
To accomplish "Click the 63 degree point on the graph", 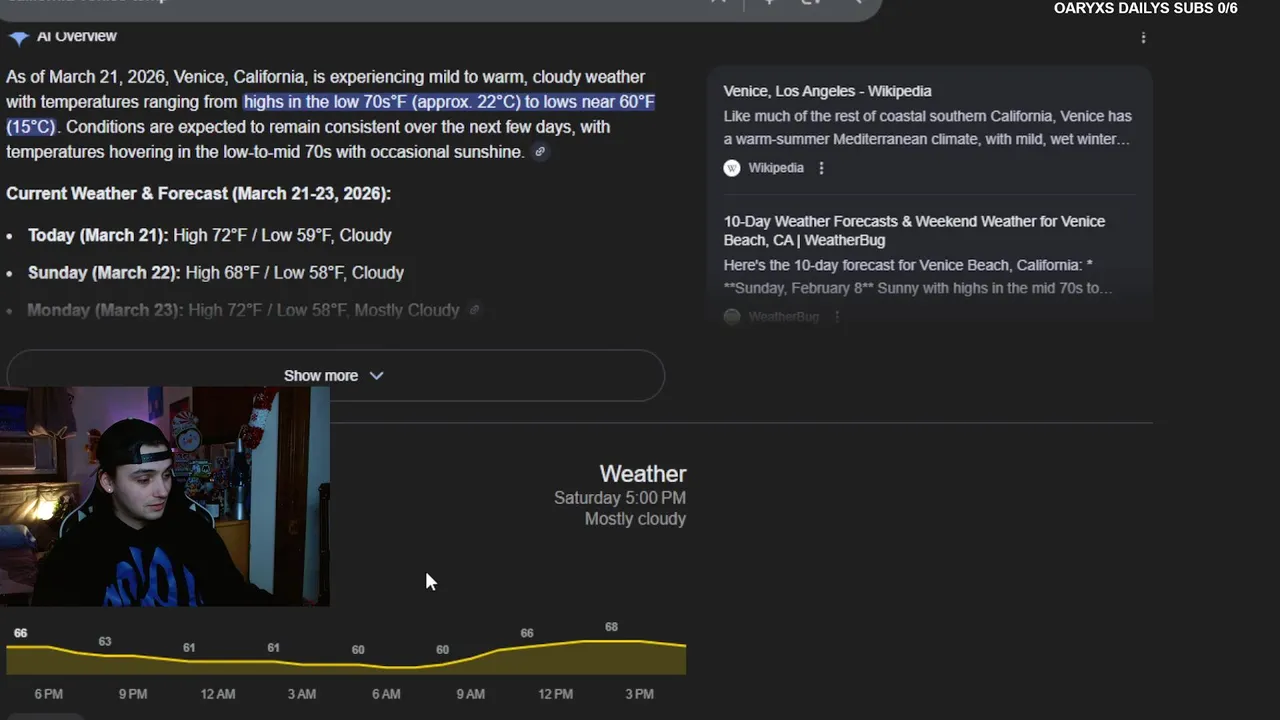I will tap(105, 642).
